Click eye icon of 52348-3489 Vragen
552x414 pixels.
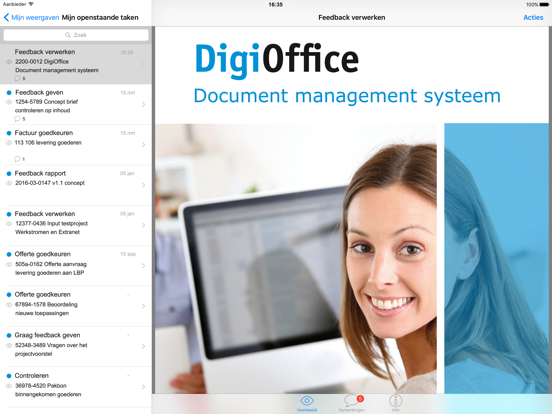9,345
